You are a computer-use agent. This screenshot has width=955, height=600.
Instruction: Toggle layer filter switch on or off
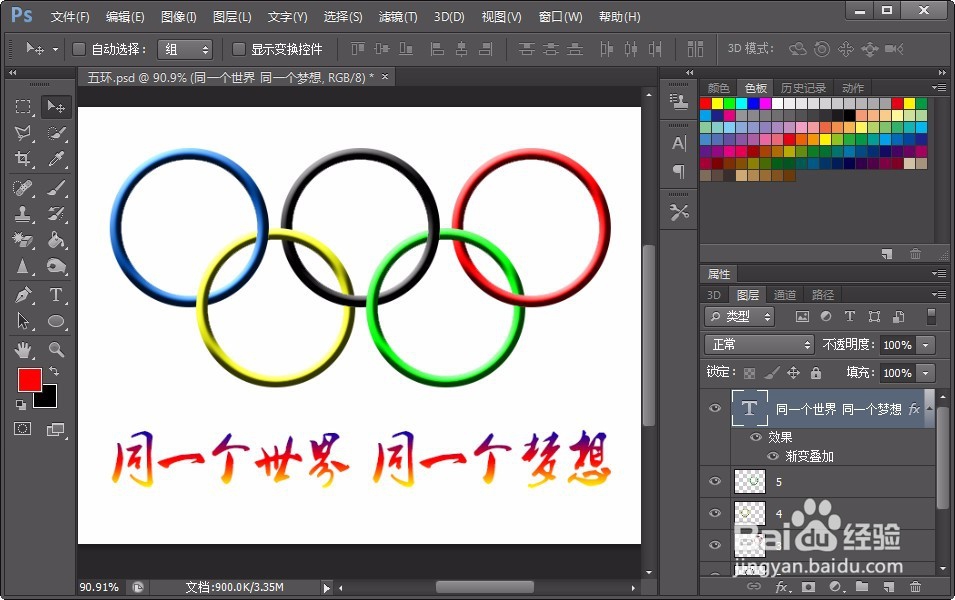point(931,316)
